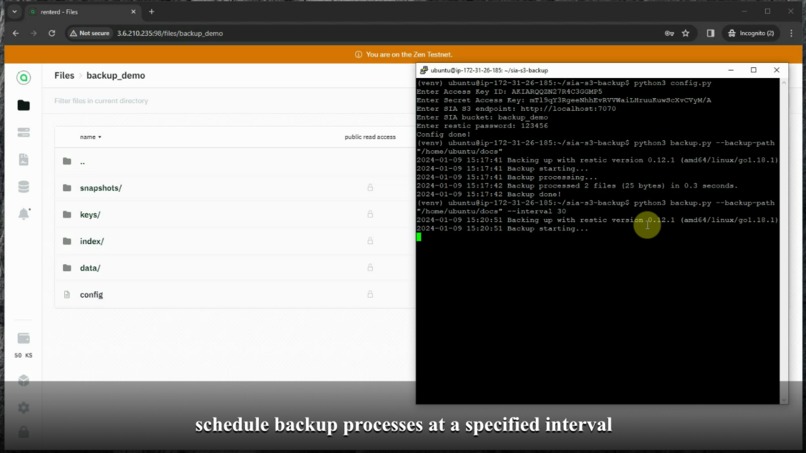Click folder icon of index/ row

tap(67, 241)
